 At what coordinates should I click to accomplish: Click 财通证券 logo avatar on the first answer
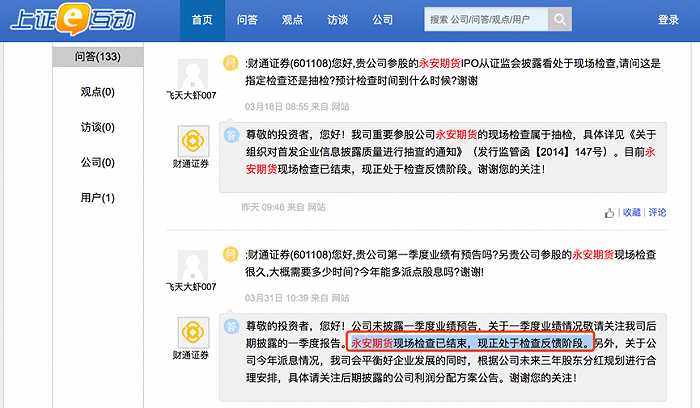[193, 141]
